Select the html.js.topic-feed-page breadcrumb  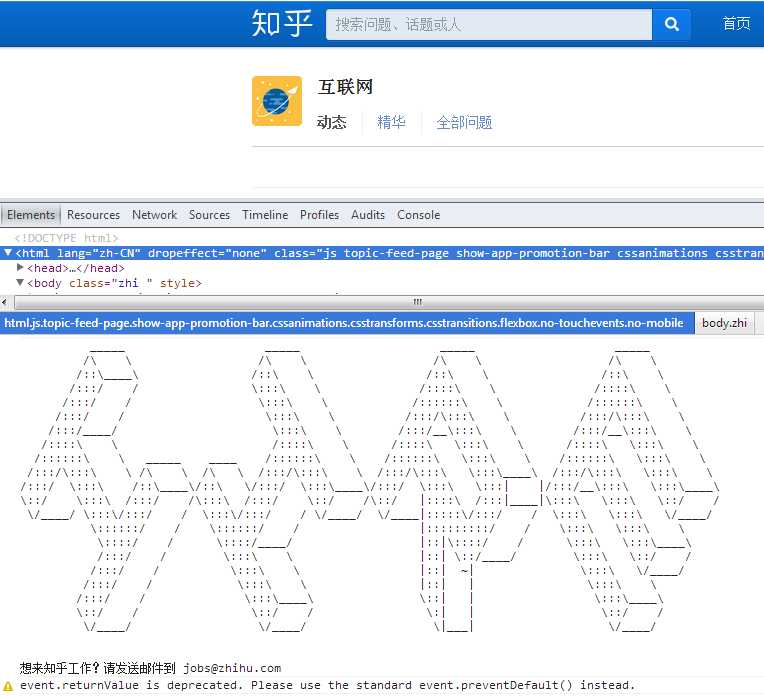click(344, 323)
